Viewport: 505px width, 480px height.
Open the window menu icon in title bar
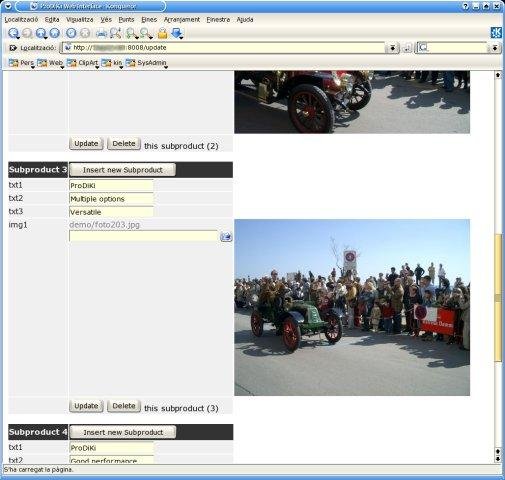7,6
